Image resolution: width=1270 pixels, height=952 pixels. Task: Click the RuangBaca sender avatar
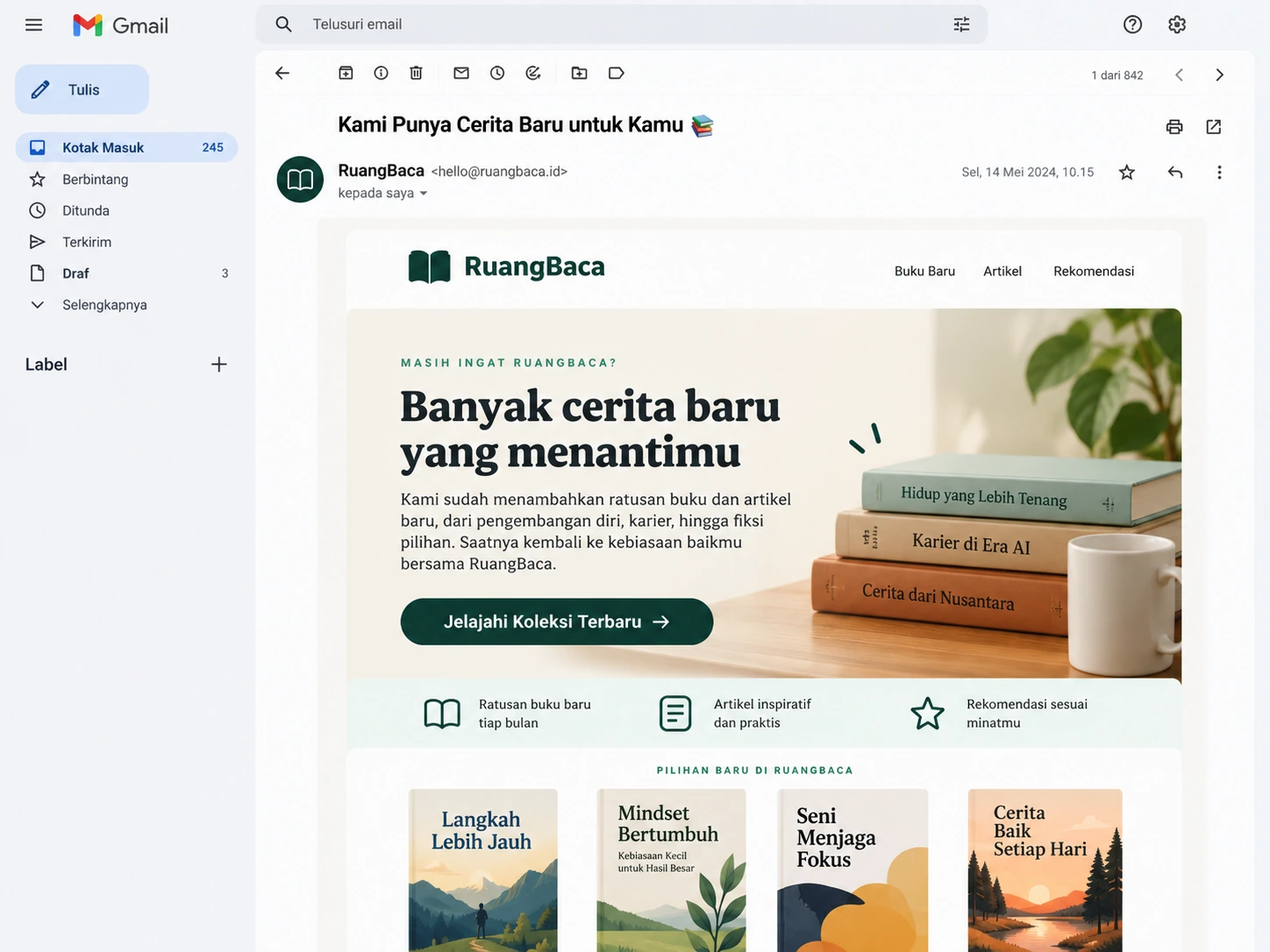click(300, 180)
